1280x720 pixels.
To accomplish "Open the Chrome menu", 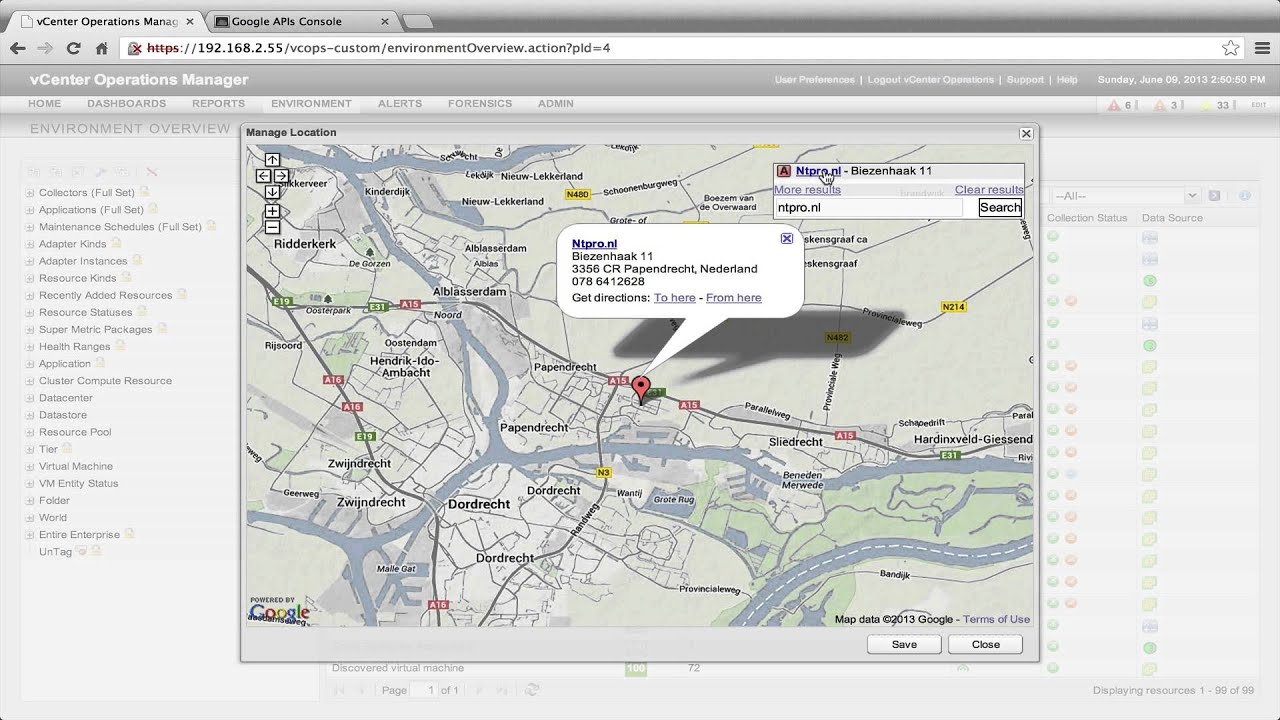I will (1262, 48).
